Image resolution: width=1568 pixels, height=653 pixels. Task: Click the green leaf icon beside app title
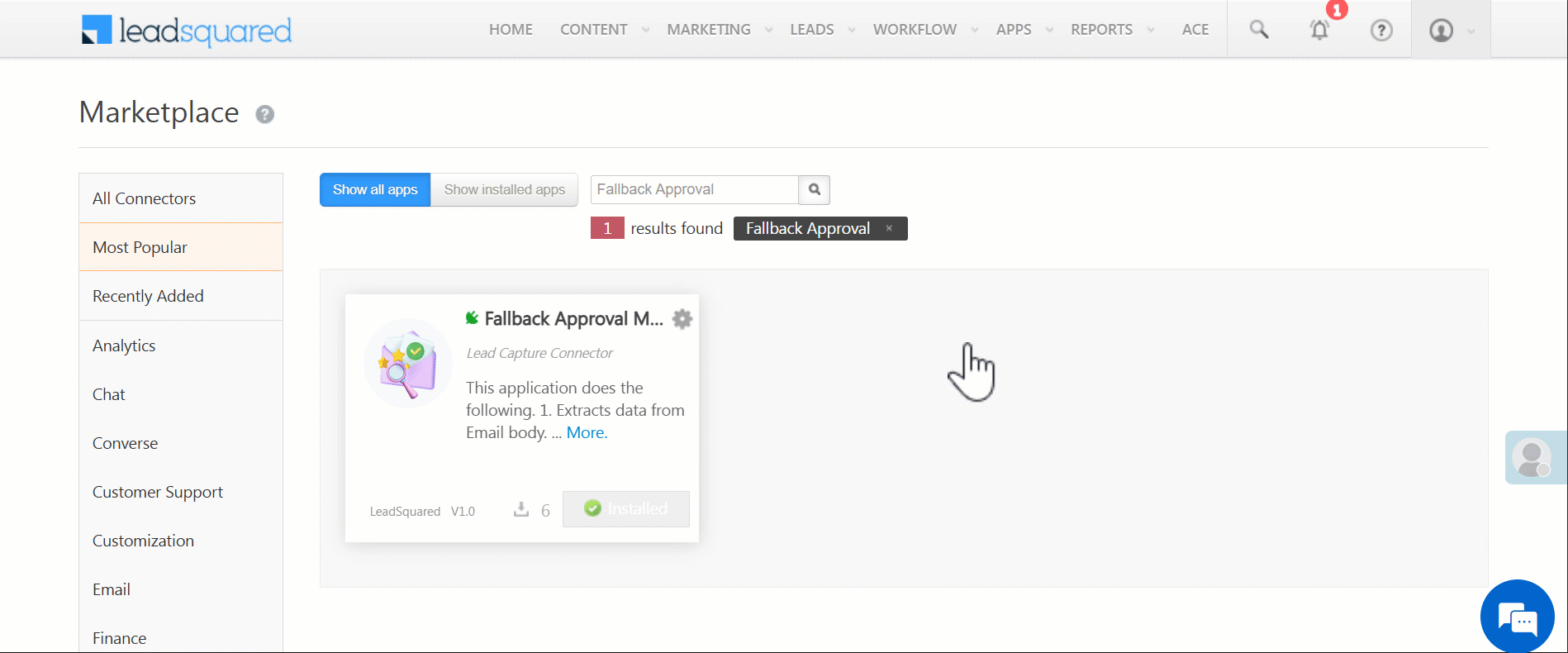coord(473,318)
